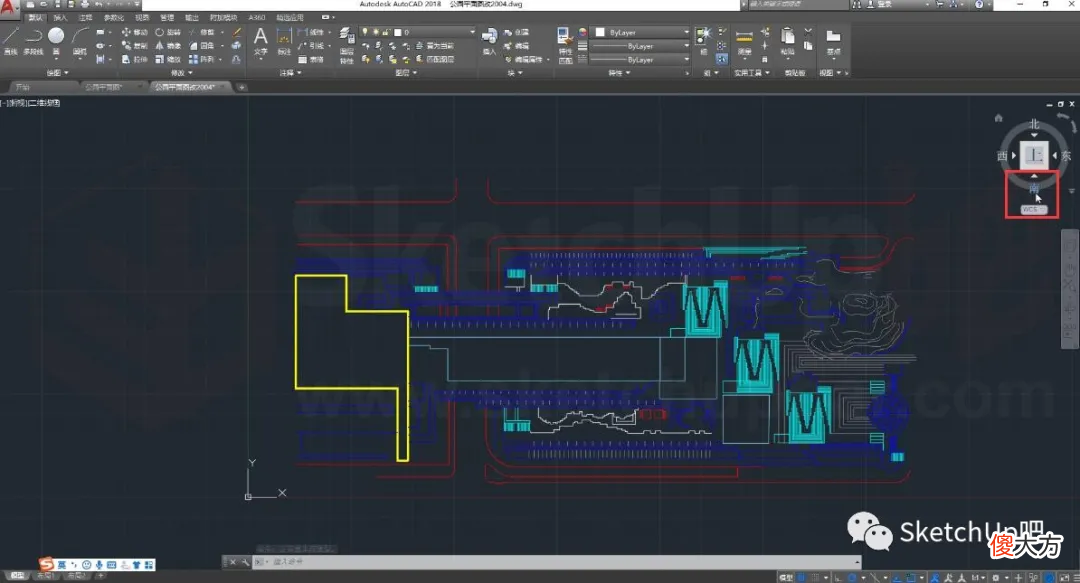
Task: Open Layer Properties (图层特性) manager
Action: coord(346,45)
